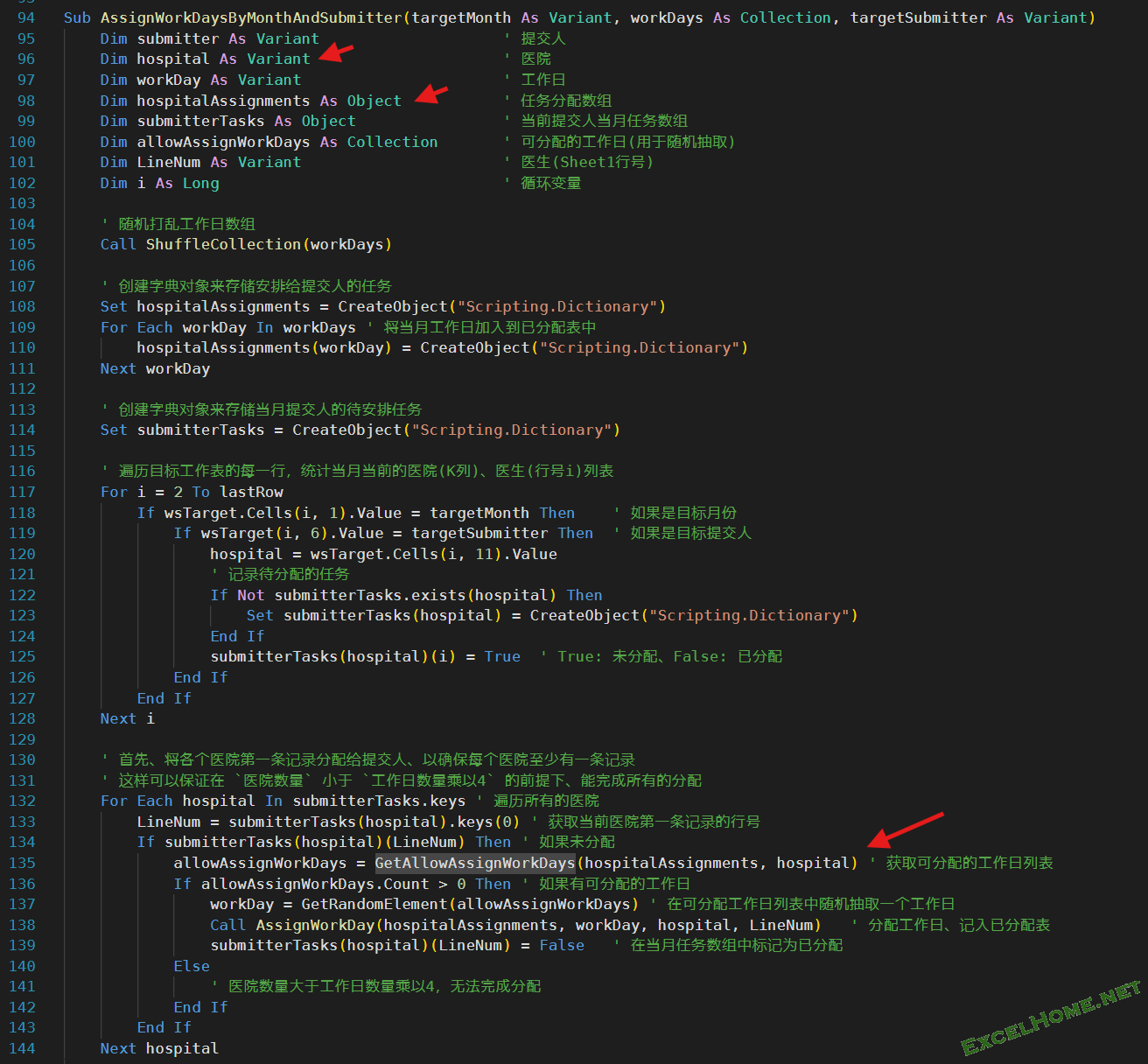Click workDays As Collection parameter on line 94
Image resolution: width=1148 pixels, height=1064 pixels.
[731, 17]
